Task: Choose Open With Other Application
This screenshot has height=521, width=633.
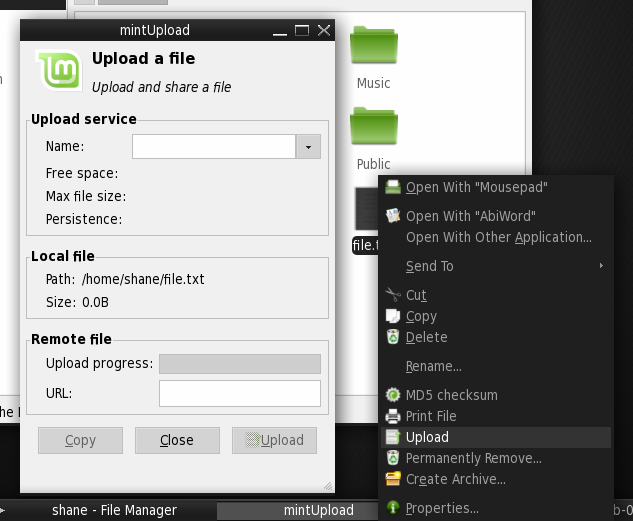Action: tap(498, 237)
